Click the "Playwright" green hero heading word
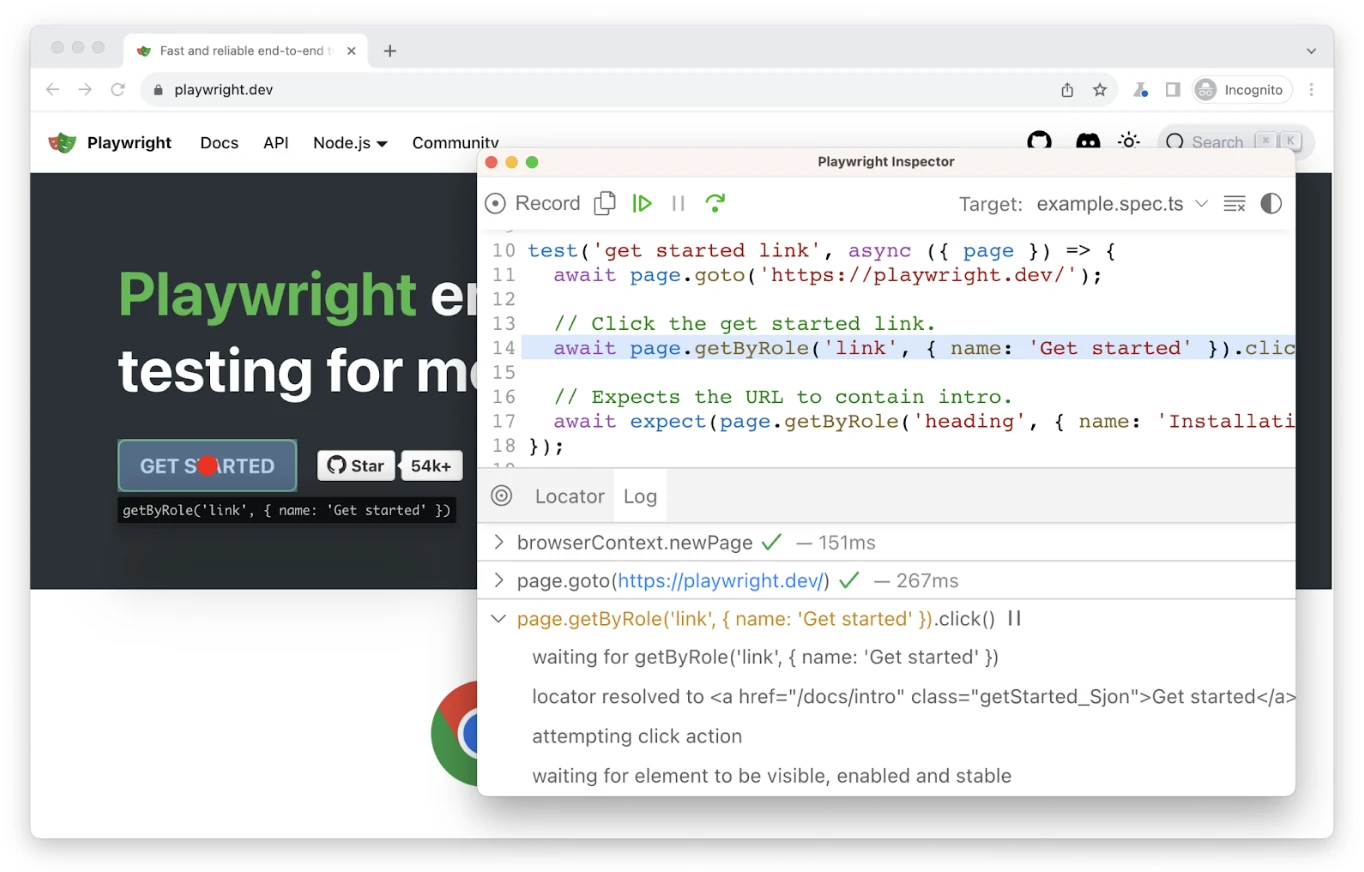1364x872 pixels. (267, 295)
